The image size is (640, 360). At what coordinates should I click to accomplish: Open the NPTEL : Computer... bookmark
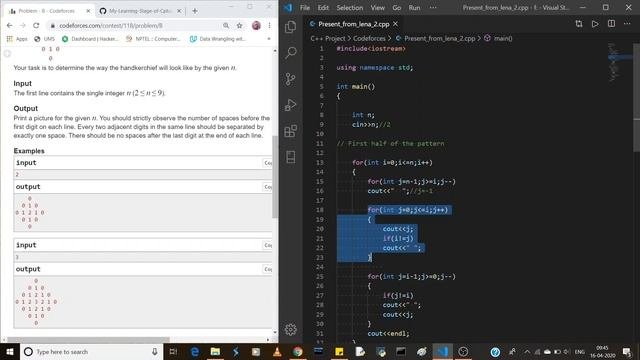(x=153, y=39)
